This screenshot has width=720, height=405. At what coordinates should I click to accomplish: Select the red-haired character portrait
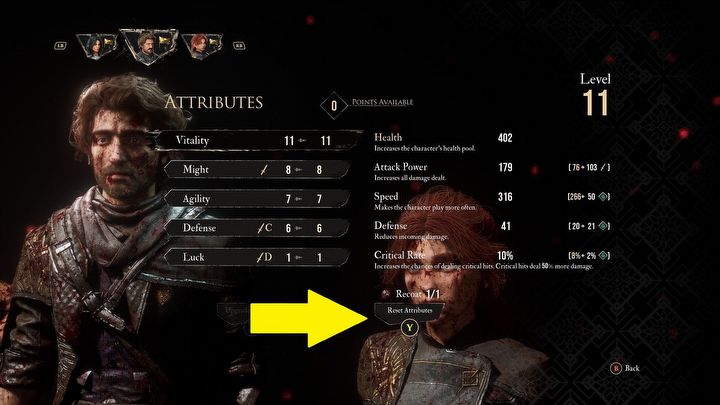(202, 46)
